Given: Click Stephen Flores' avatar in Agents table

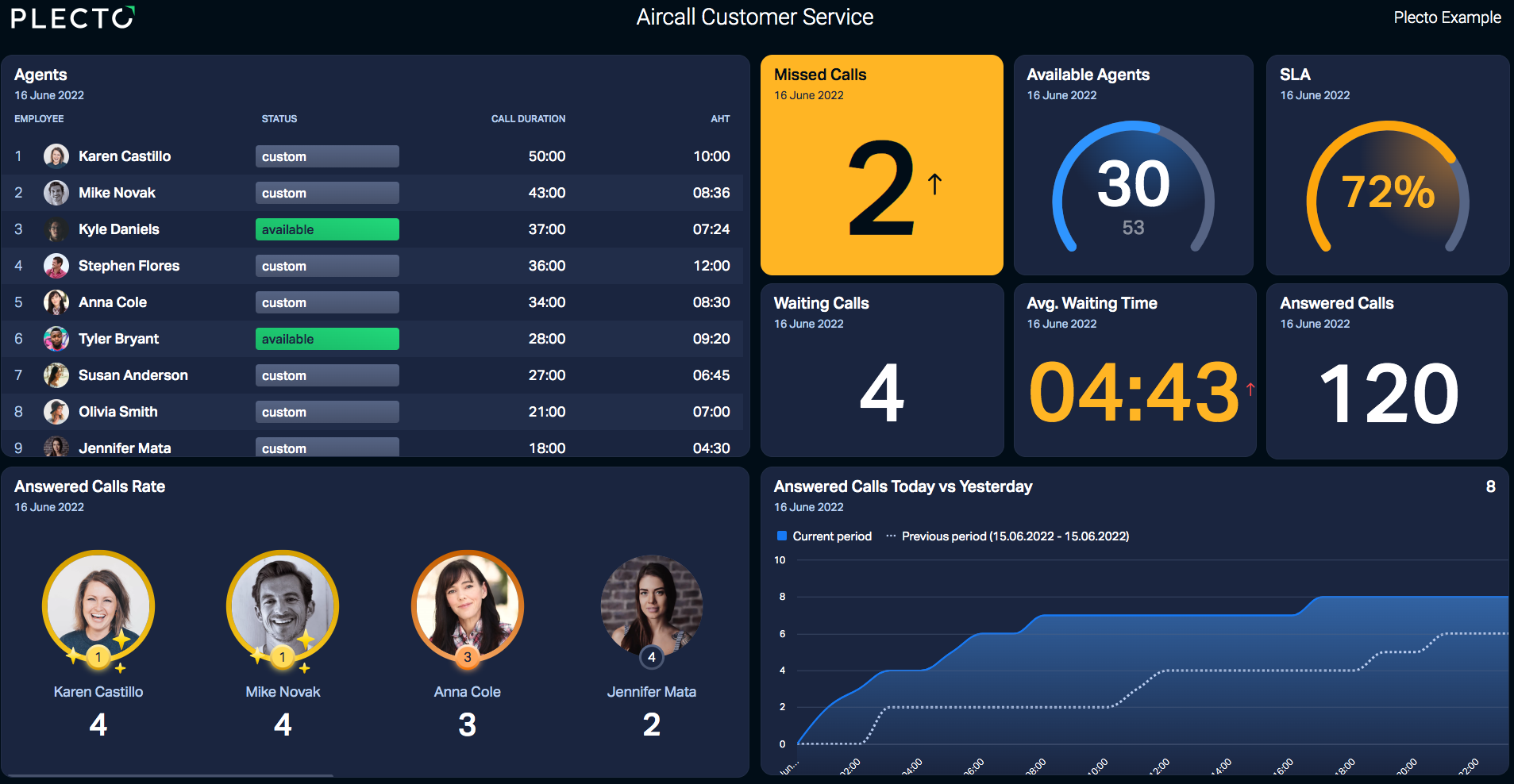Looking at the screenshot, I should click(56, 266).
